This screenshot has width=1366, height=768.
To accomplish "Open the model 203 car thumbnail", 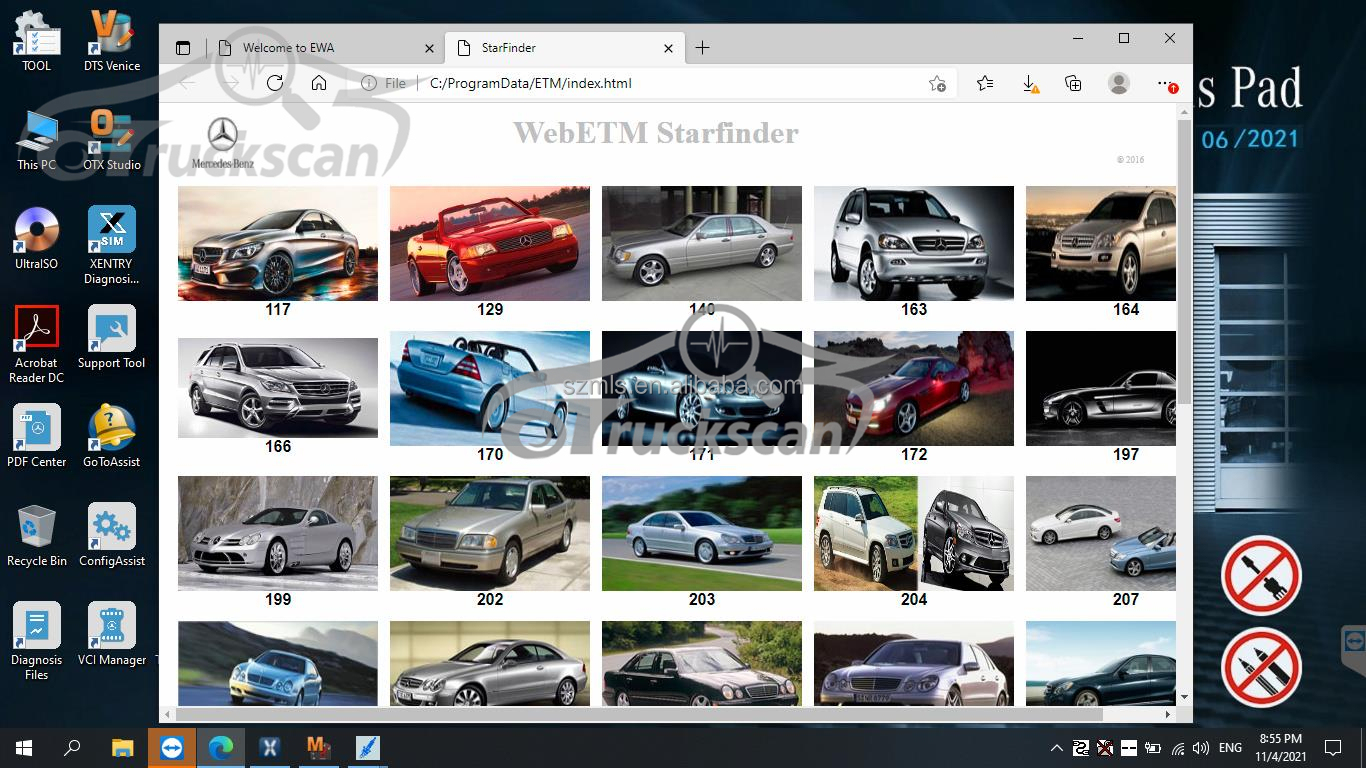I will coord(702,533).
